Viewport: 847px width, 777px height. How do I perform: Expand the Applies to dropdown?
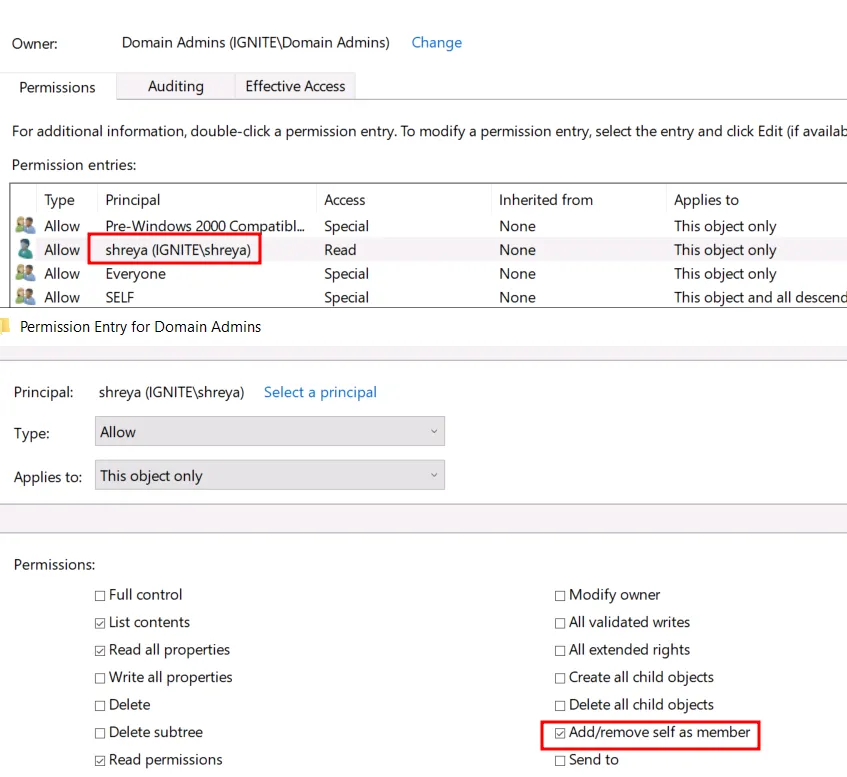(x=269, y=476)
